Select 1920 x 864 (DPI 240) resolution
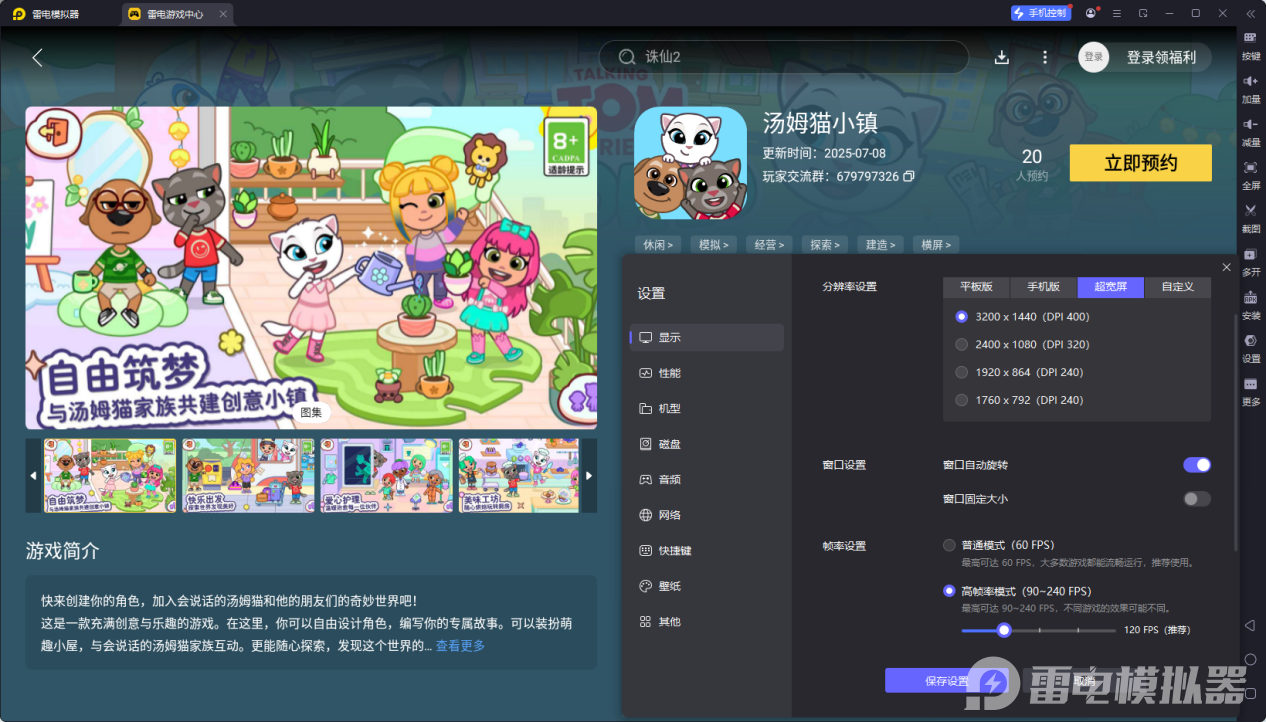The height and width of the screenshot is (722, 1266). pyautogui.click(x=962, y=372)
